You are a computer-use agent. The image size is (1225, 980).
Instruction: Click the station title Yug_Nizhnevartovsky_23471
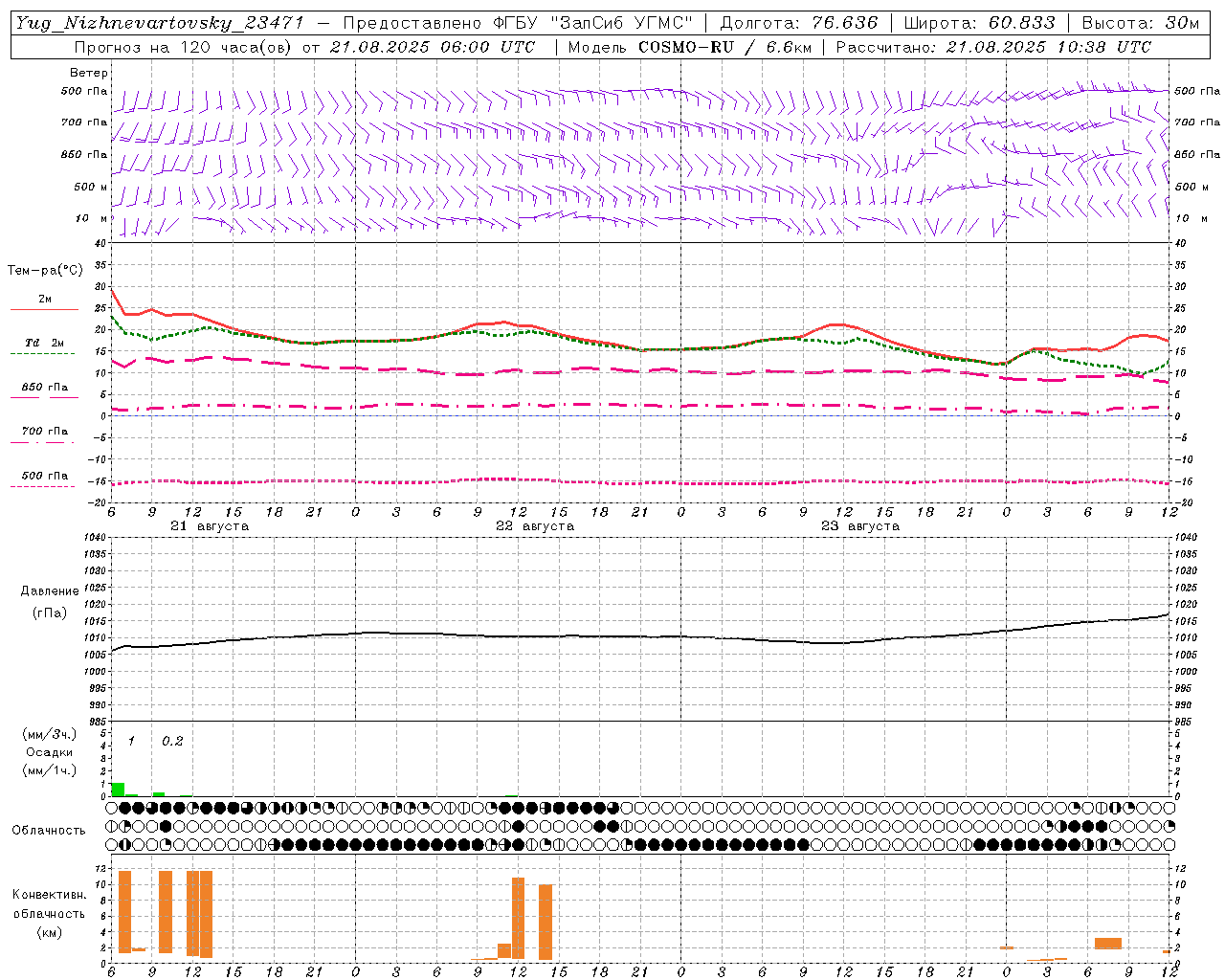[x=160, y=23]
